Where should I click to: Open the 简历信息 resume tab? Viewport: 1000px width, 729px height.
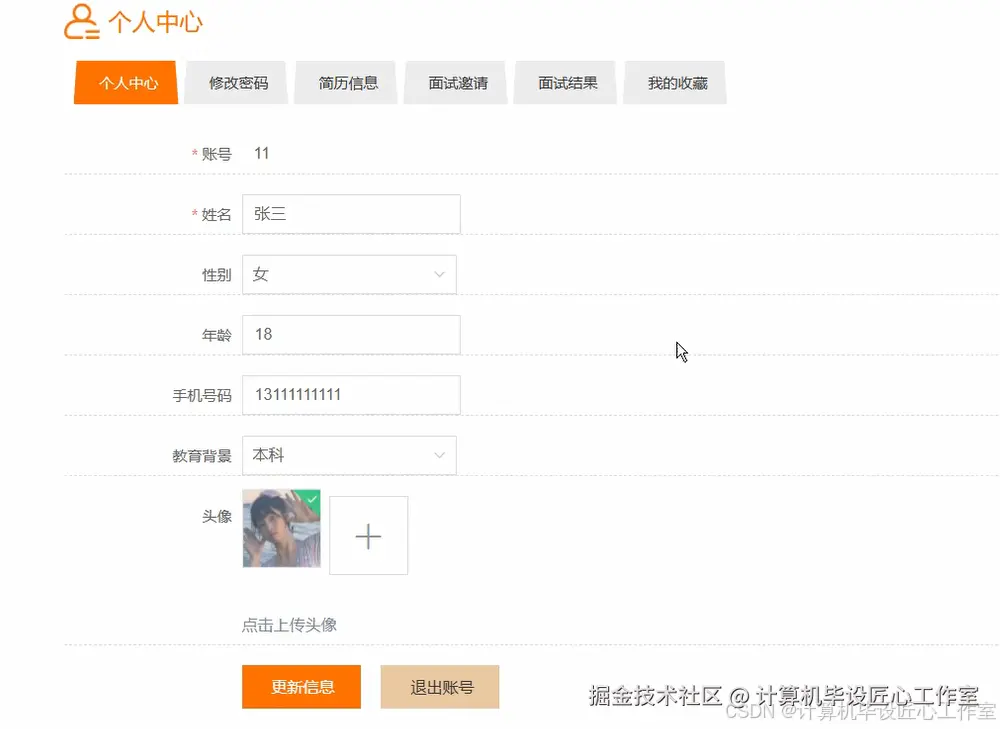[x=345, y=83]
